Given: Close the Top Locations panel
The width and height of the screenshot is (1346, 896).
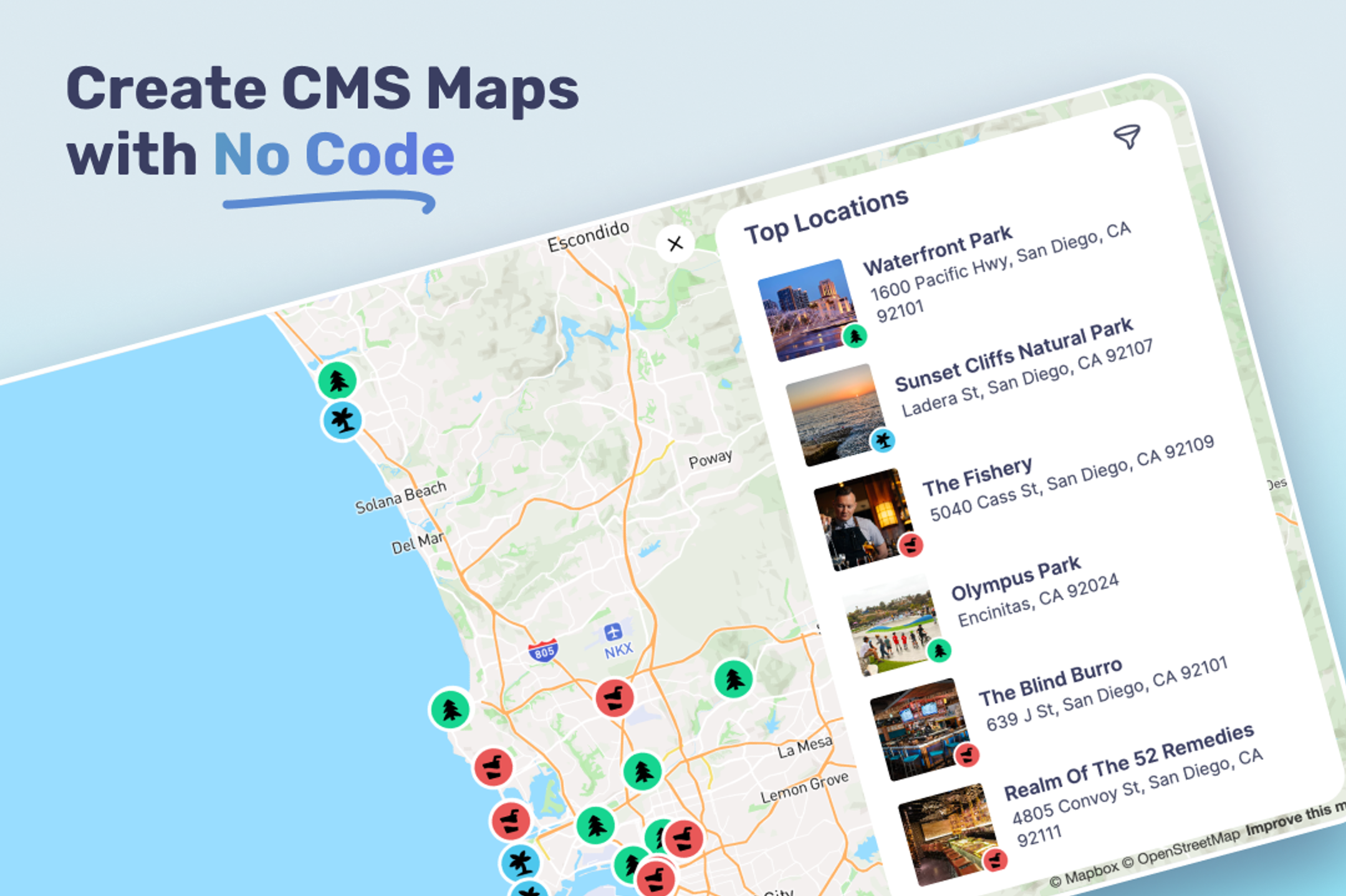Looking at the screenshot, I should click(675, 244).
